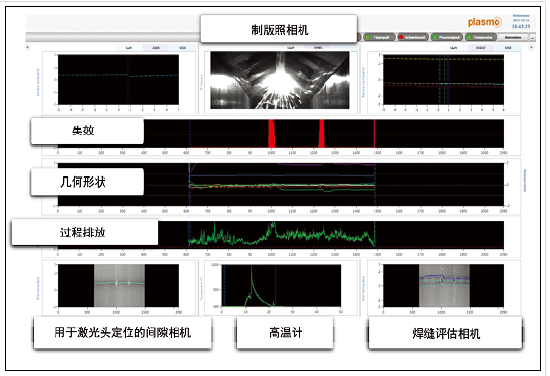Click the pyrometer temperature peak curve

(x=258, y=286)
